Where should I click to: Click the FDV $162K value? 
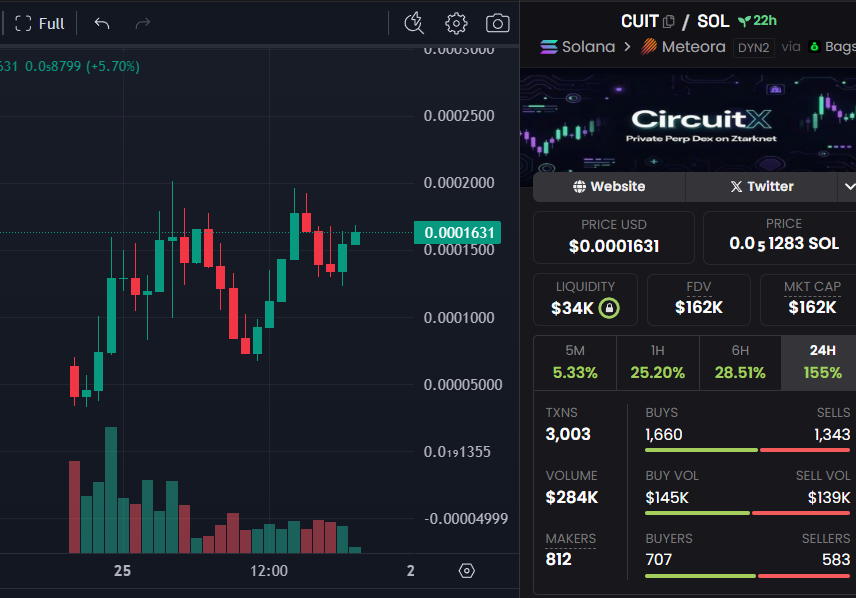coord(699,307)
